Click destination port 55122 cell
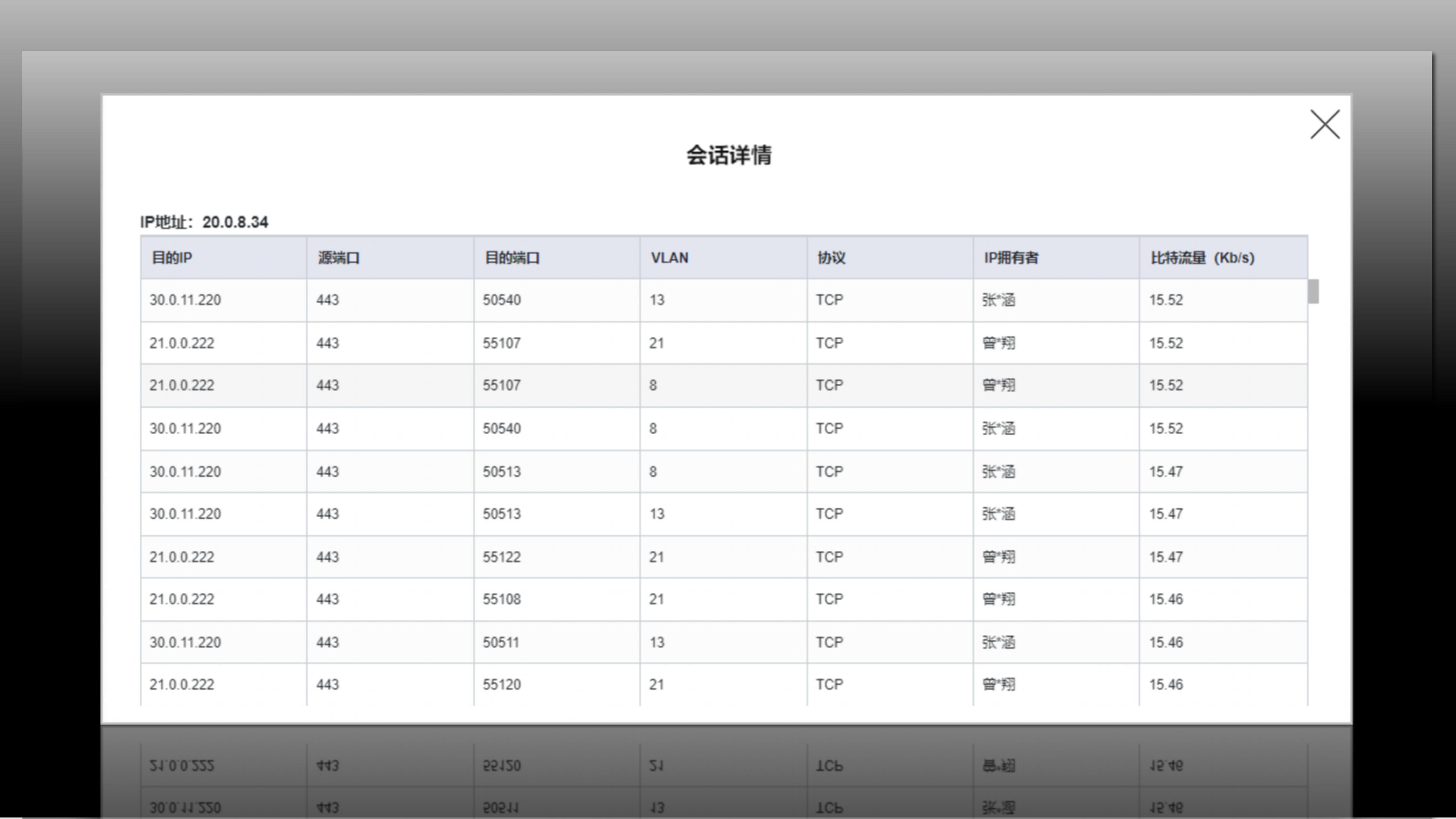1456x819 pixels. pyautogui.click(x=501, y=557)
